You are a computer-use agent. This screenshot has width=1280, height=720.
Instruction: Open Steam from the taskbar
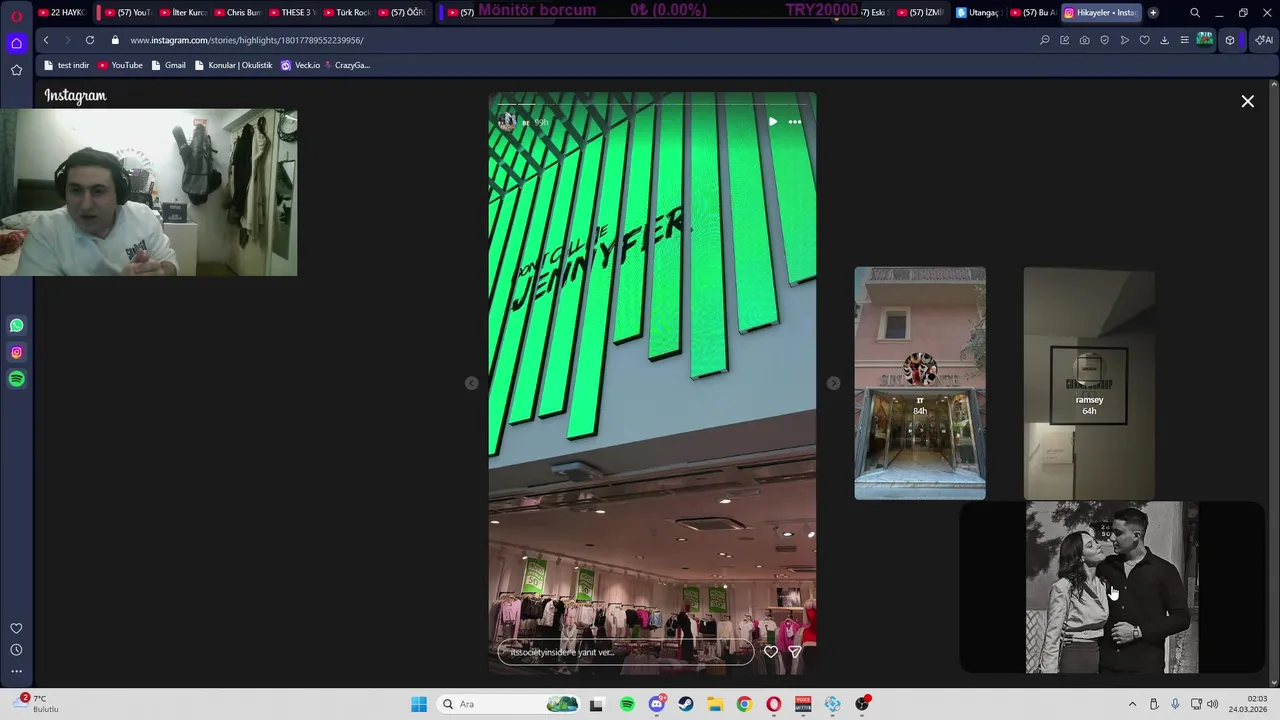[686, 704]
